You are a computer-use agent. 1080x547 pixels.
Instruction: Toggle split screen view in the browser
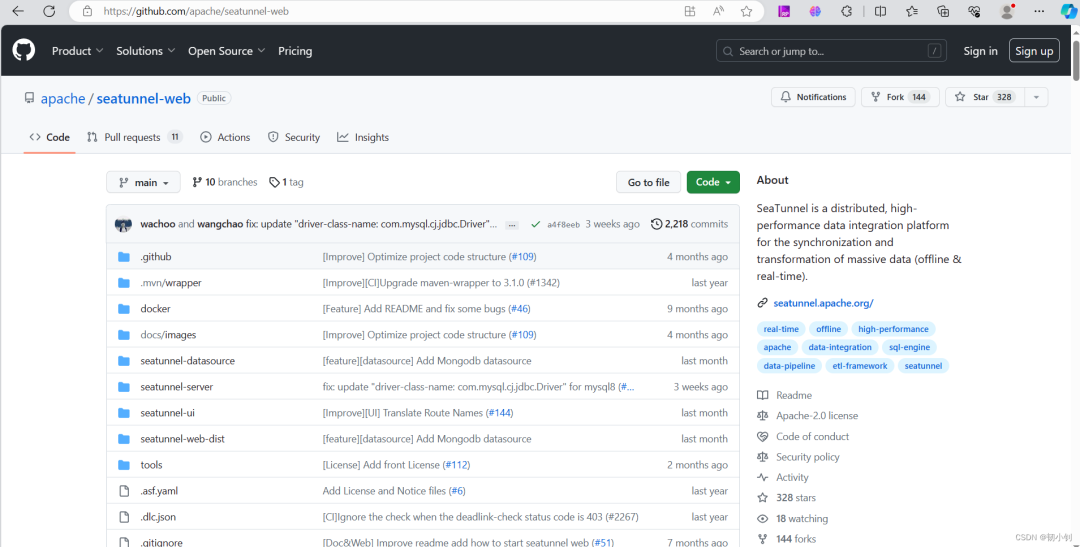(880, 11)
